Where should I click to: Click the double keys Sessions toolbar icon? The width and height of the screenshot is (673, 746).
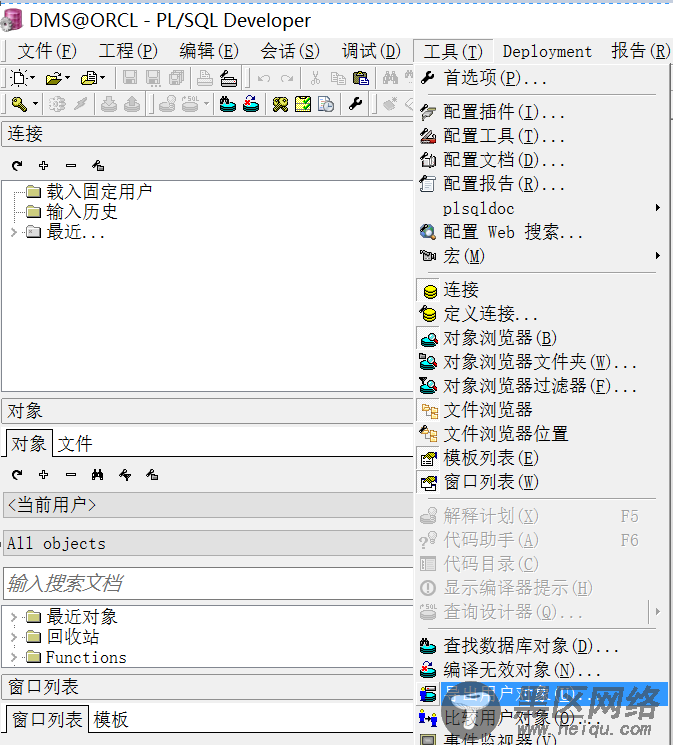pyautogui.click(x=280, y=104)
